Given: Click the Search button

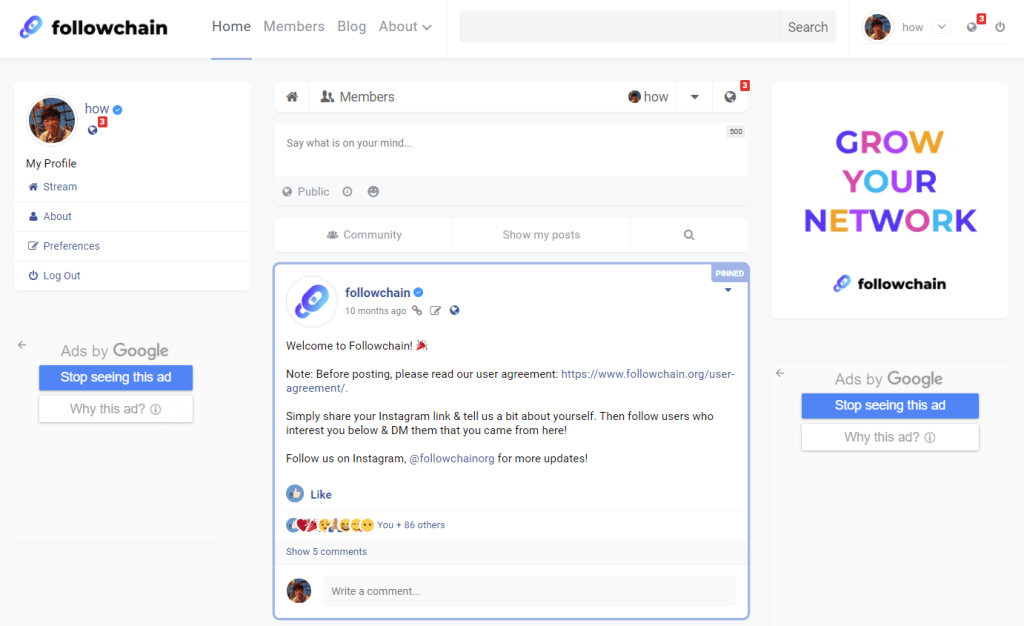Looking at the screenshot, I should point(808,27).
